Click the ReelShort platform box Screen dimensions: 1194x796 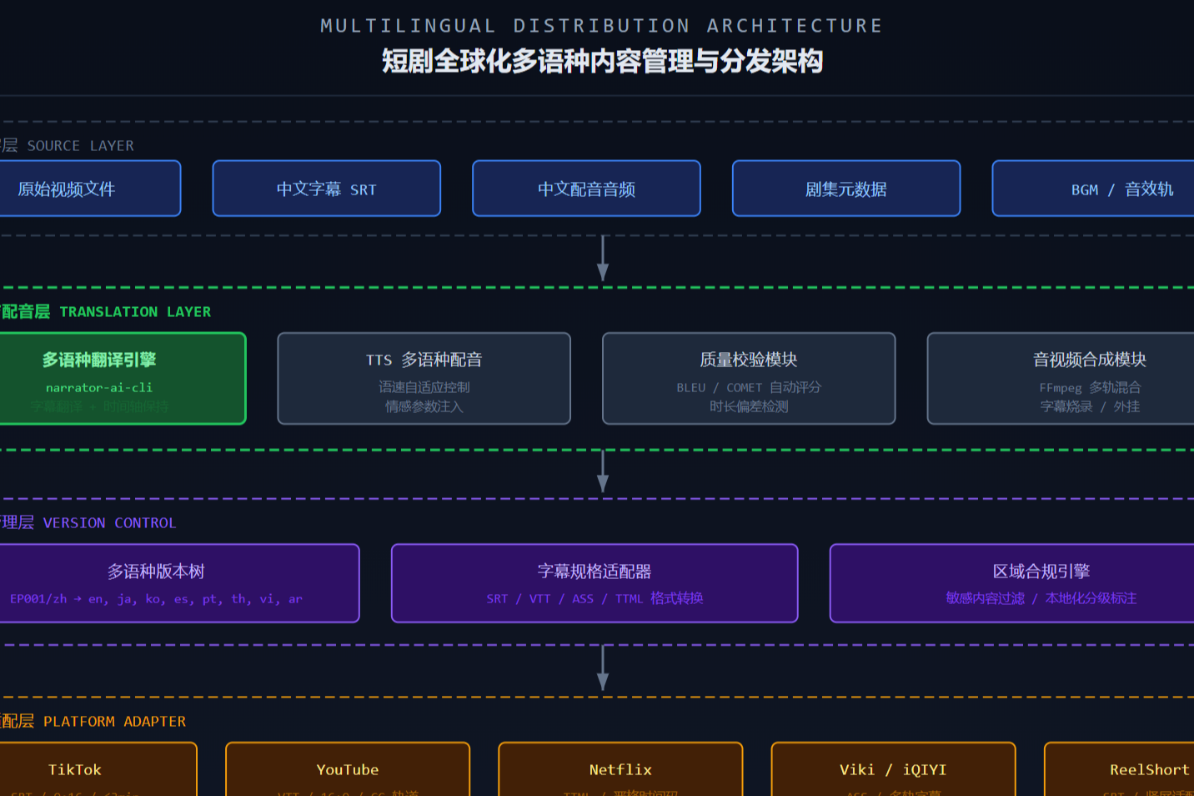1119,769
